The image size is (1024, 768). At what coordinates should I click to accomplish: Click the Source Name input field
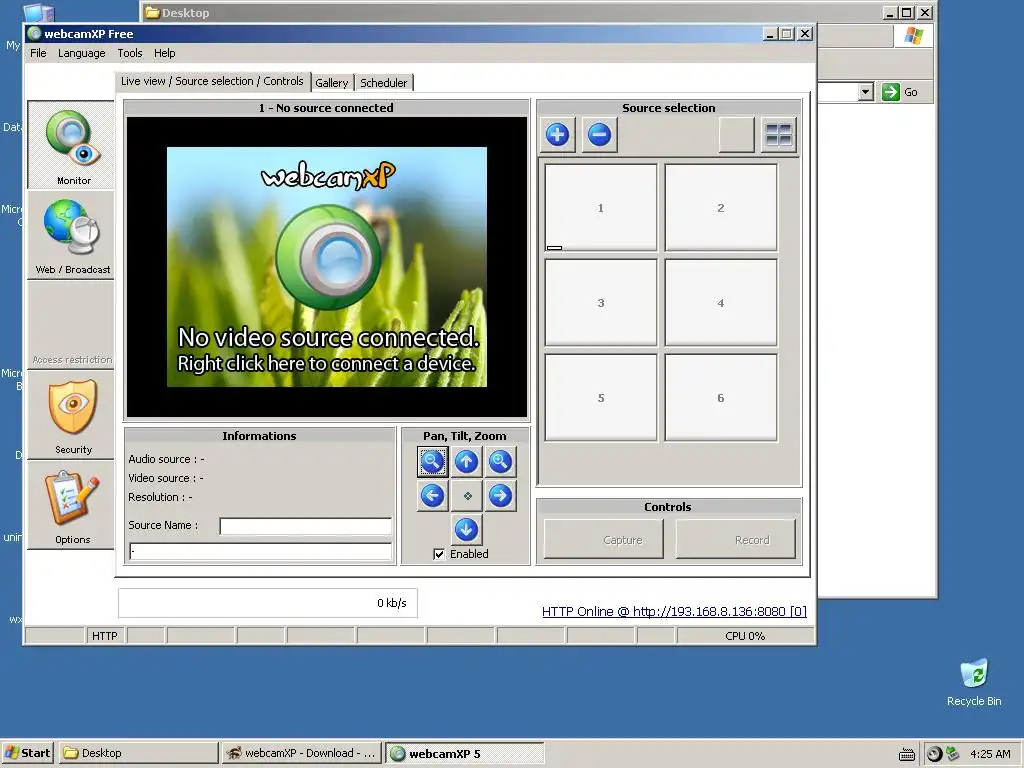pyautogui.click(x=306, y=526)
